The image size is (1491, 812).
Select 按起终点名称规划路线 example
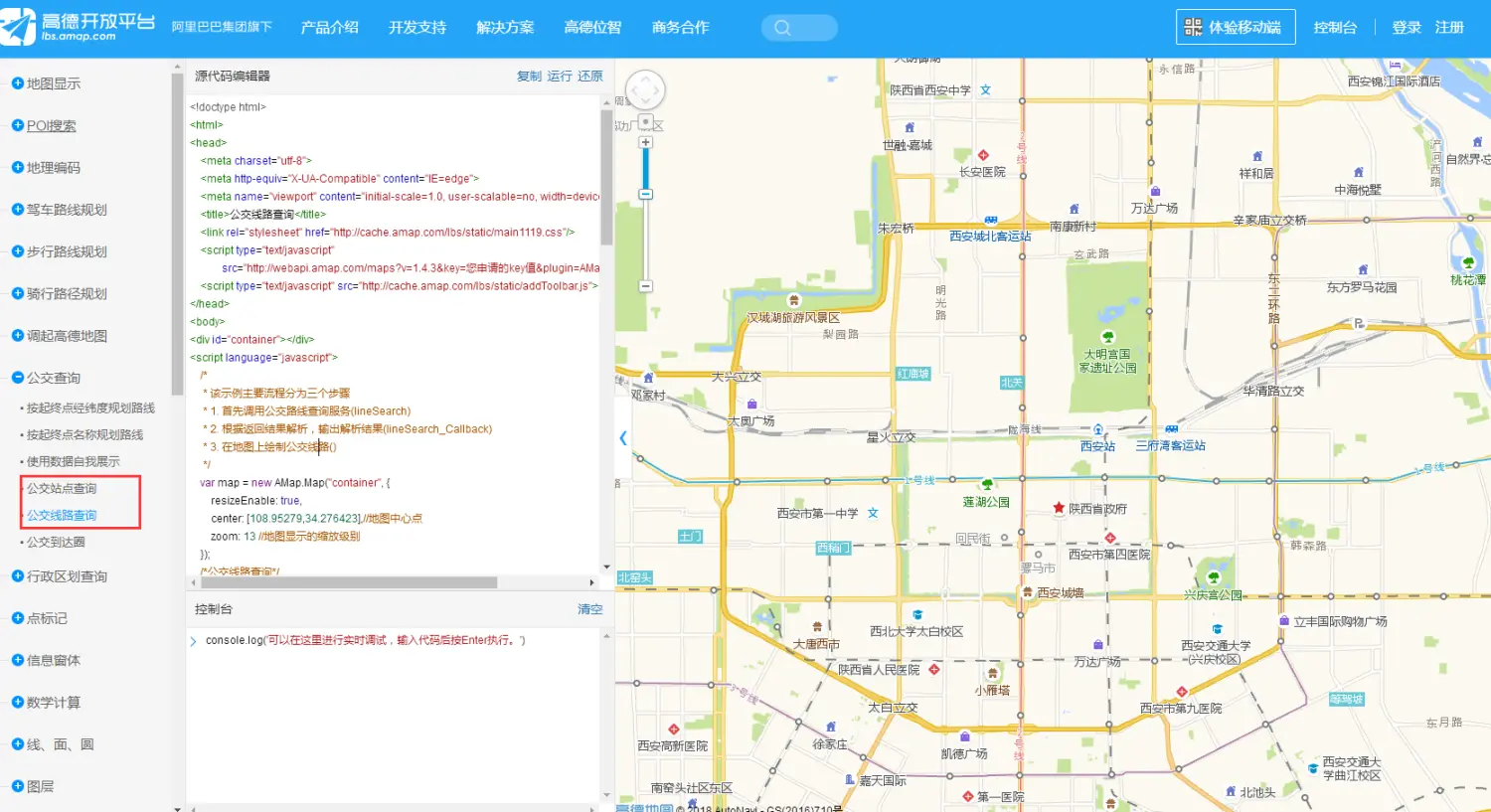click(84, 434)
